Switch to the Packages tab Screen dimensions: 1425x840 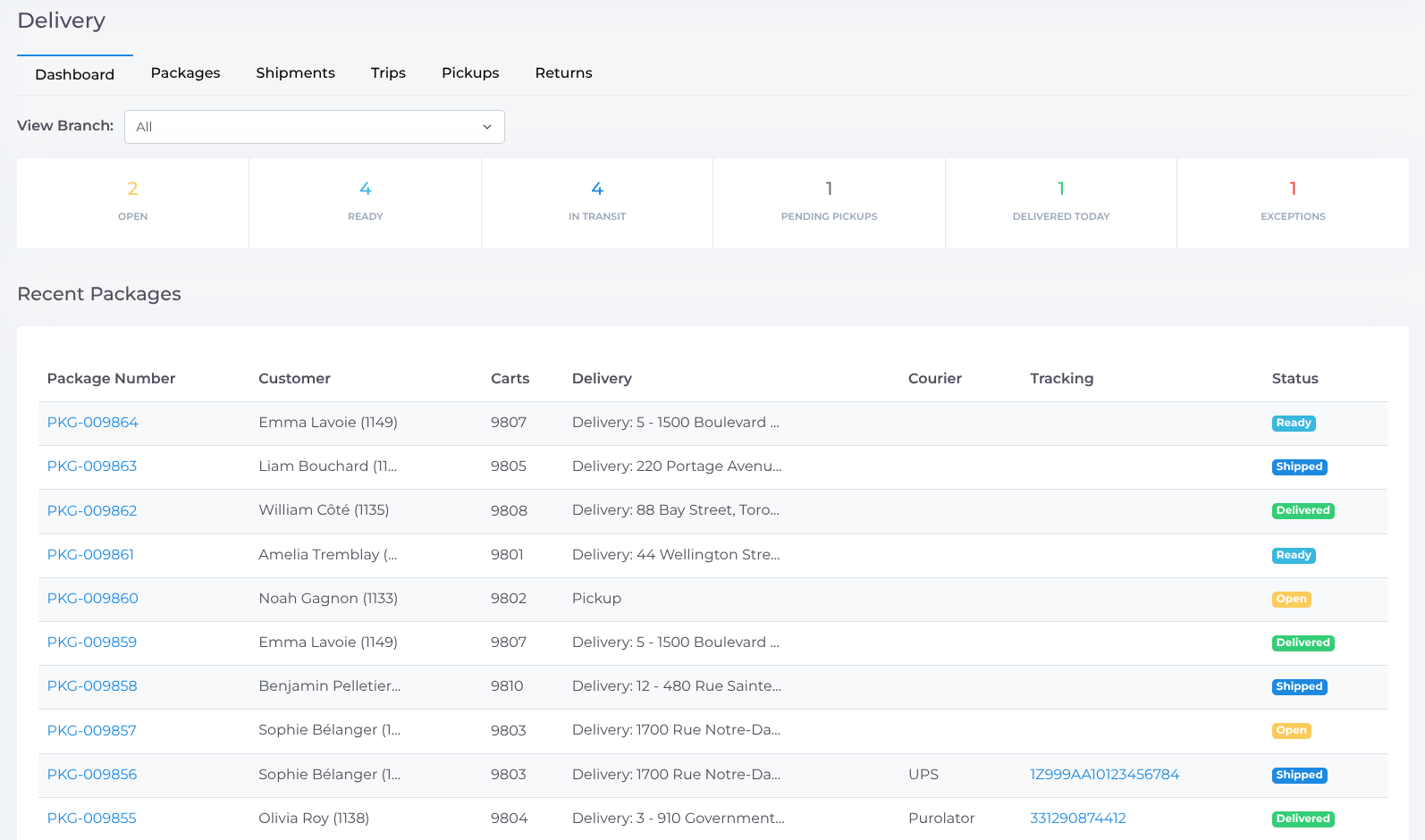(x=185, y=73)
